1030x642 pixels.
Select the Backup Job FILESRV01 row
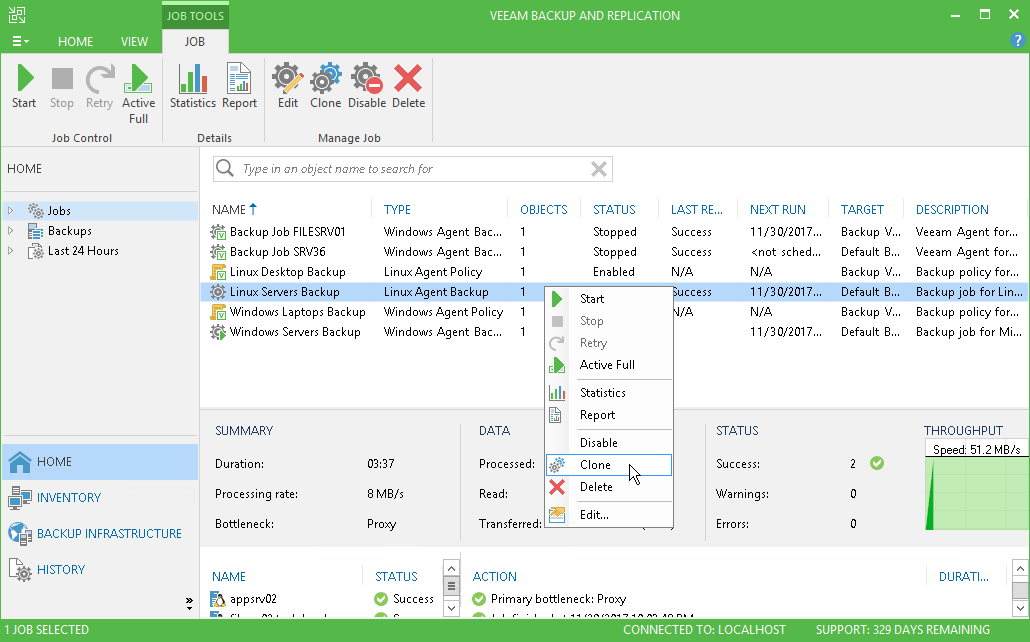tap(614, 232)
